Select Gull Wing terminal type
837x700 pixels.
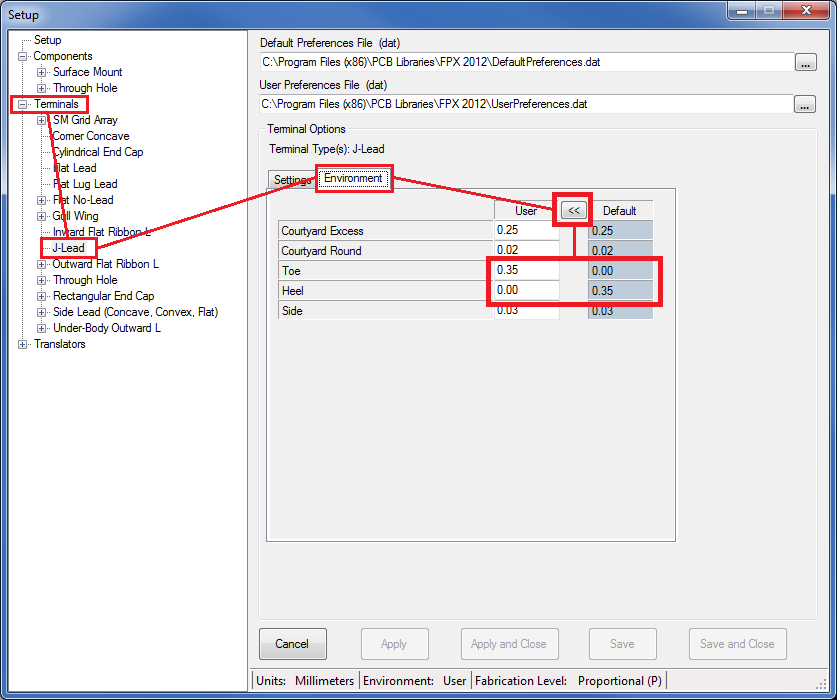[x=75, y=216]
